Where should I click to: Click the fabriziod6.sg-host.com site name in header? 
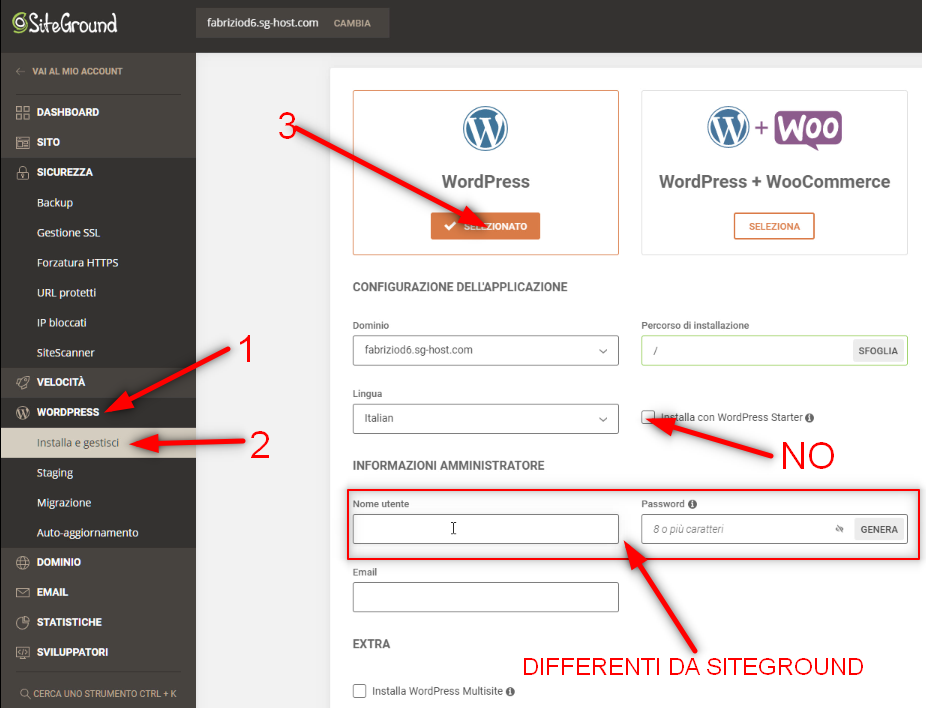click(x=262, y=23)
